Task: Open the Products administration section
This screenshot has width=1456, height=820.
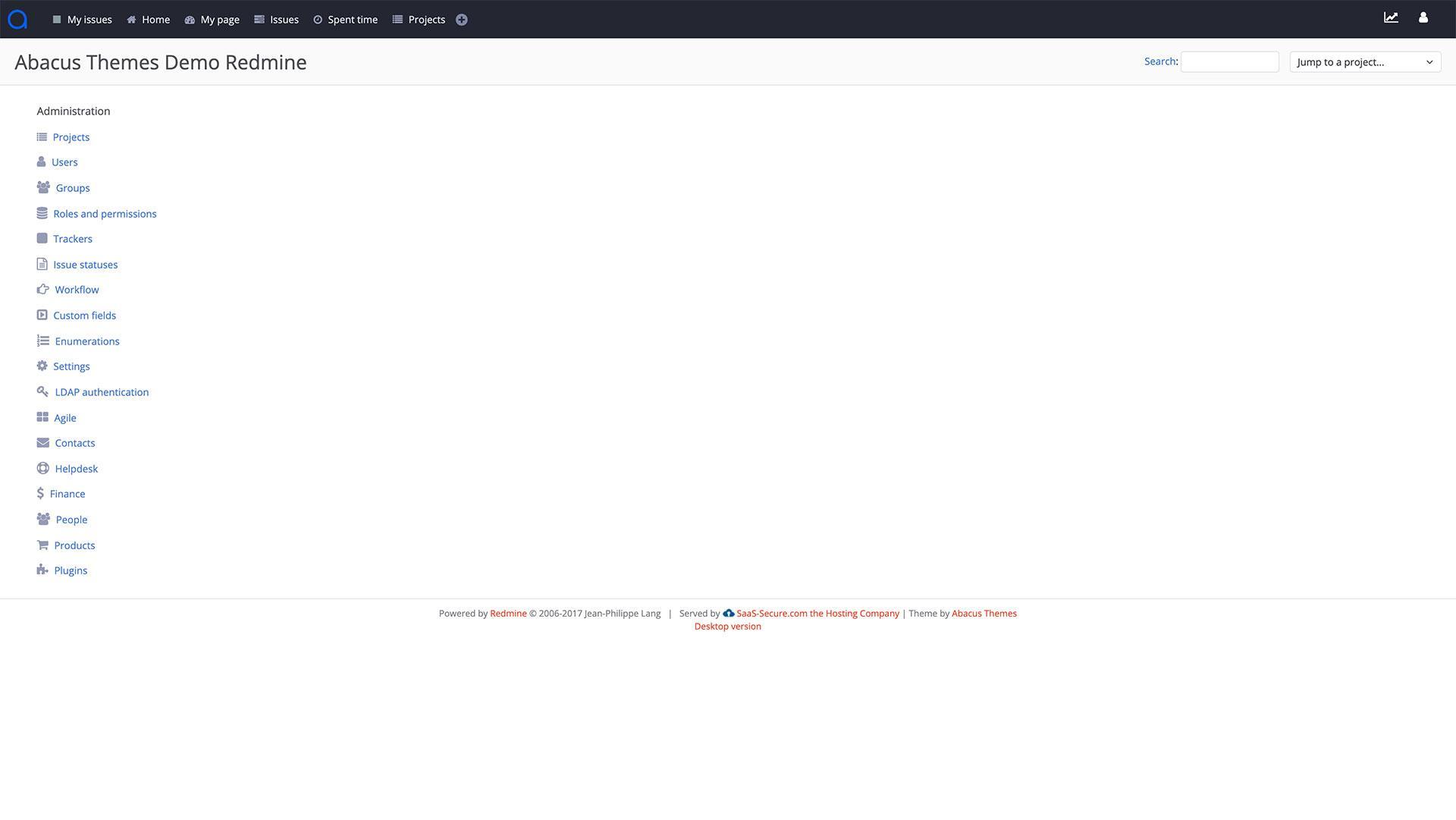Action: (x=75, y=545)
